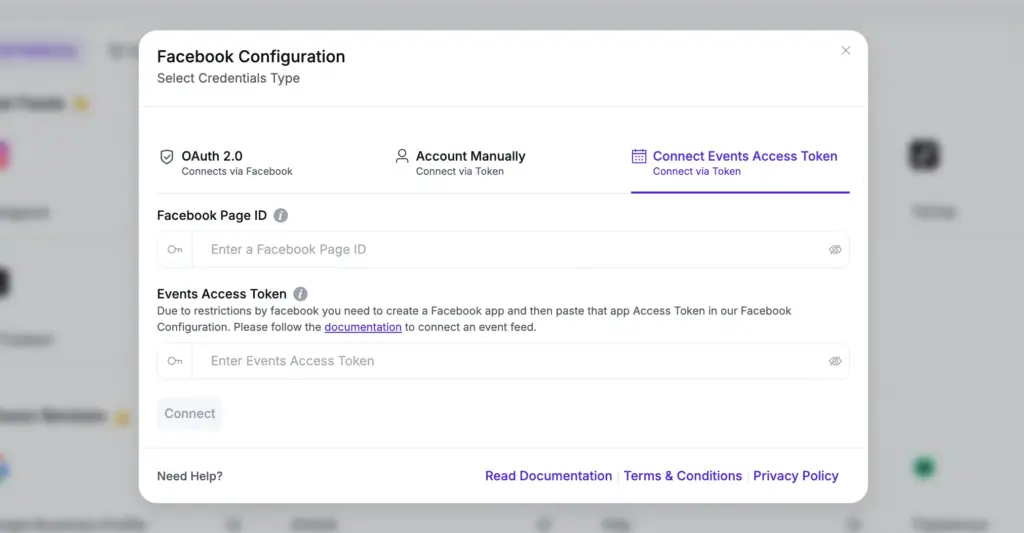Show info for Events Access Token
1024x533 pixels.
(300, 294)
